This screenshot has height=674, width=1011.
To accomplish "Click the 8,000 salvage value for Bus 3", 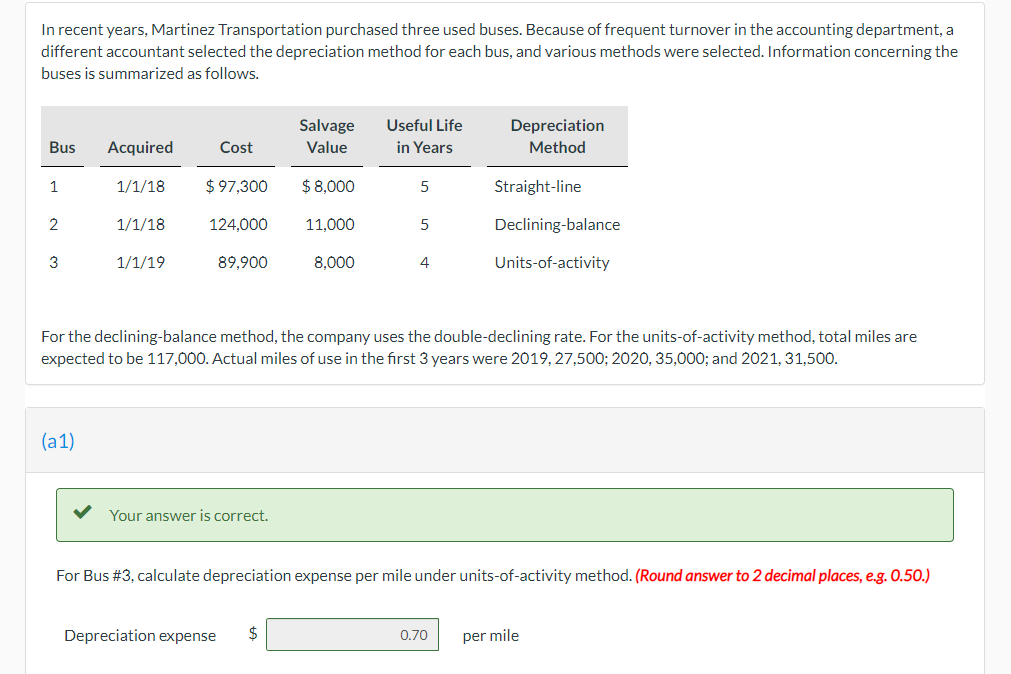I will pos(334,263).
